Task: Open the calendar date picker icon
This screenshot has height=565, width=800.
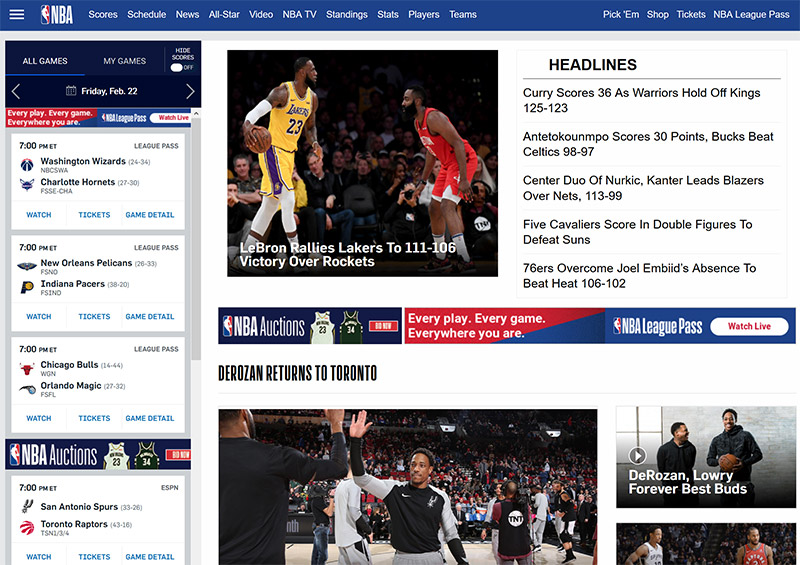Action: [71, 91]
